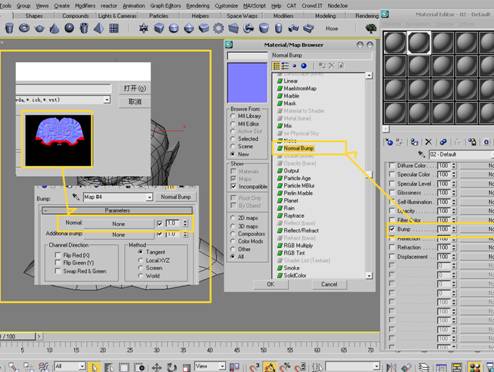Uncheck the Bump map checkbox
Screen dimensions: 494x372
pos(392,229)
